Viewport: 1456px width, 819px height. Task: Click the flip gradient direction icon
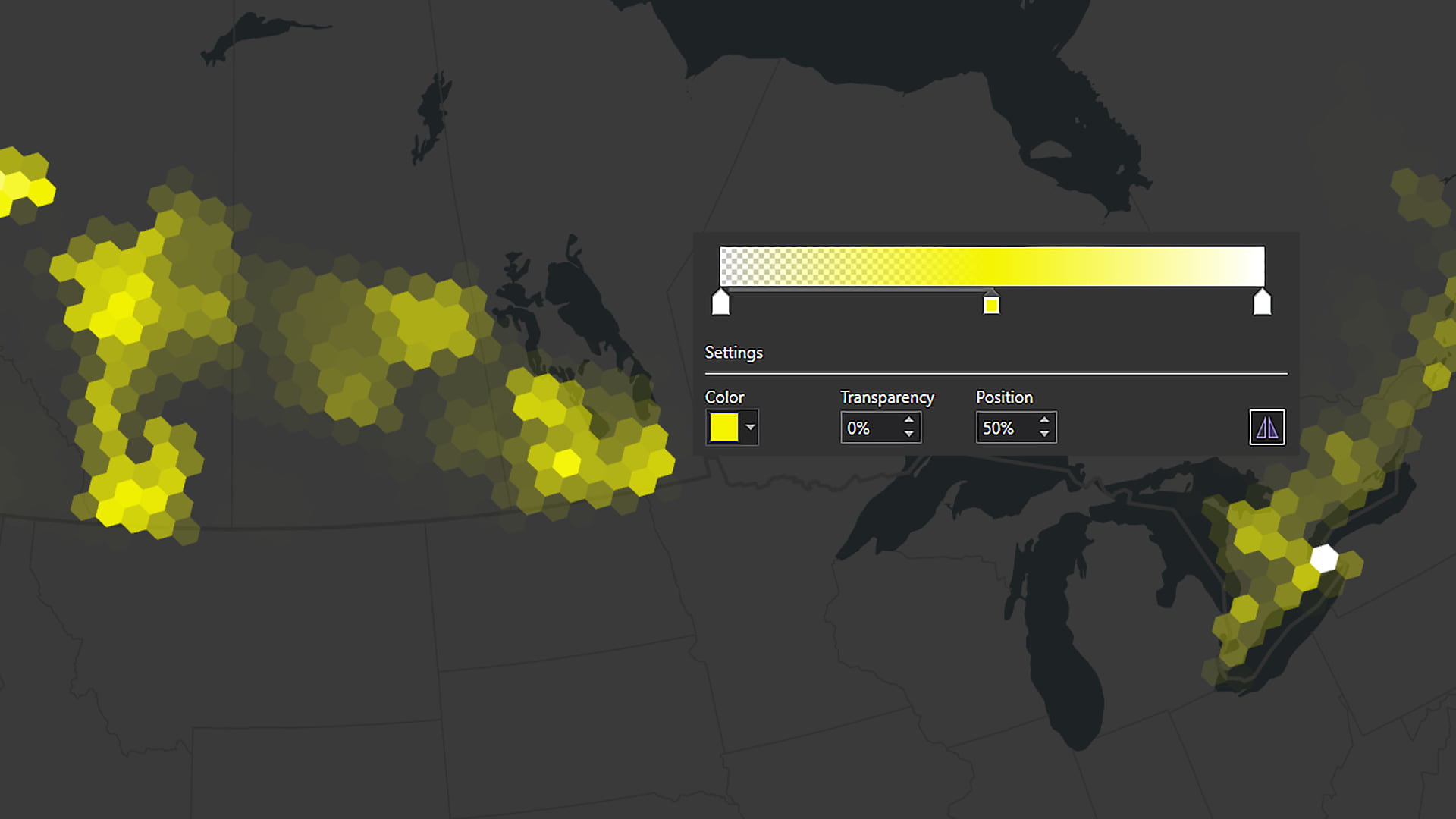point(1266,428)
